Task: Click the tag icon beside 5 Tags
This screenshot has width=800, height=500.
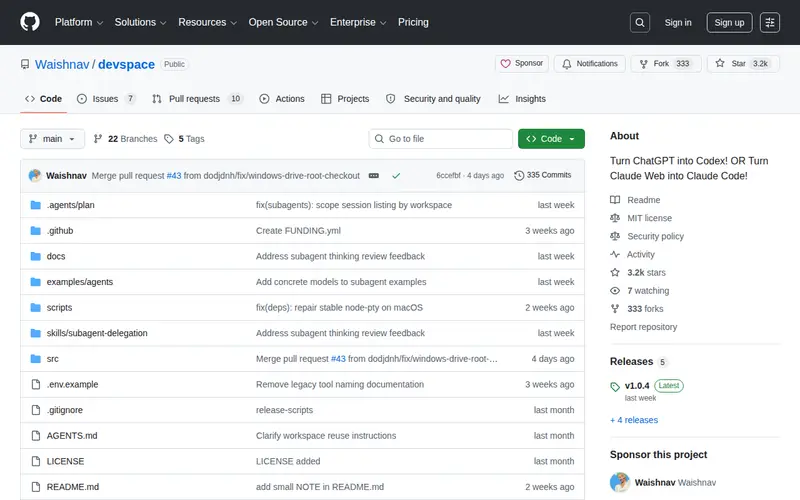Action: point(168,139)
